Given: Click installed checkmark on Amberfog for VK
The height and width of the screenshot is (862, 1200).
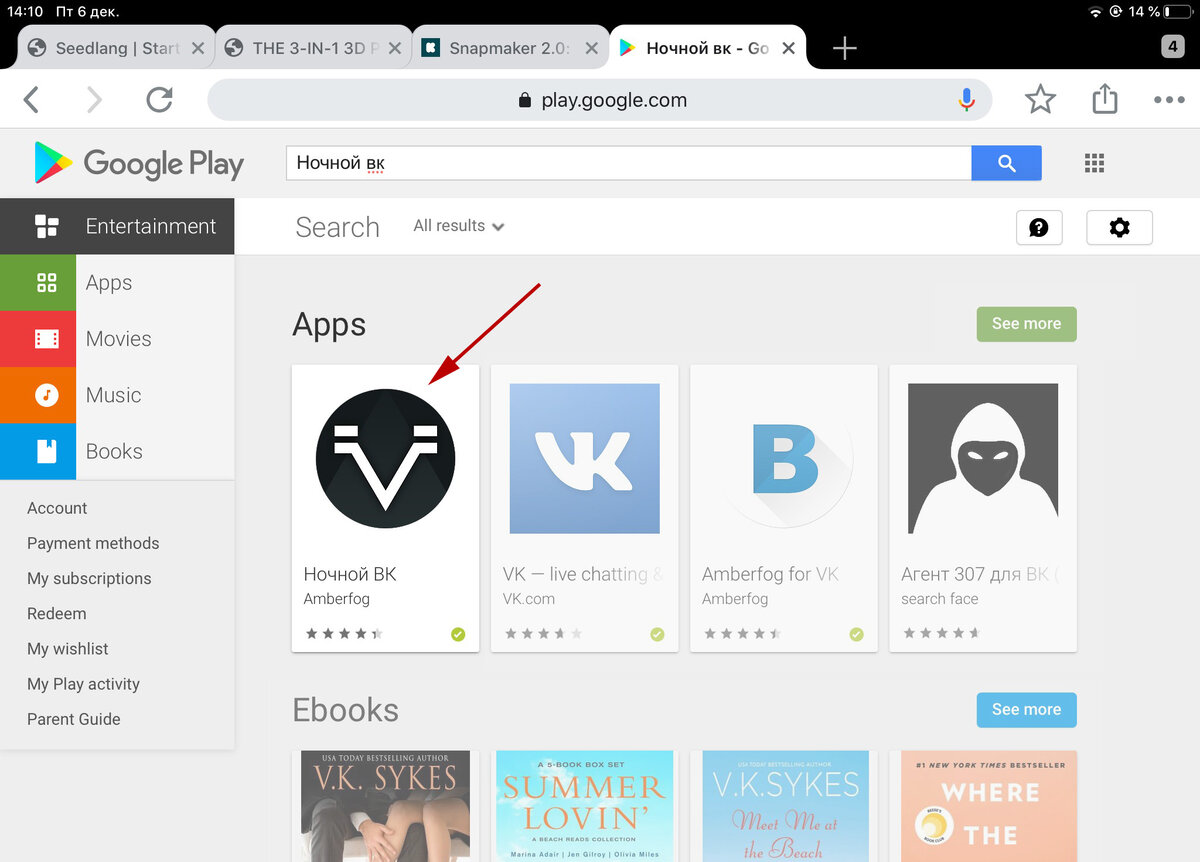Looking at the screenshot, I should click(x=856, y=634).
